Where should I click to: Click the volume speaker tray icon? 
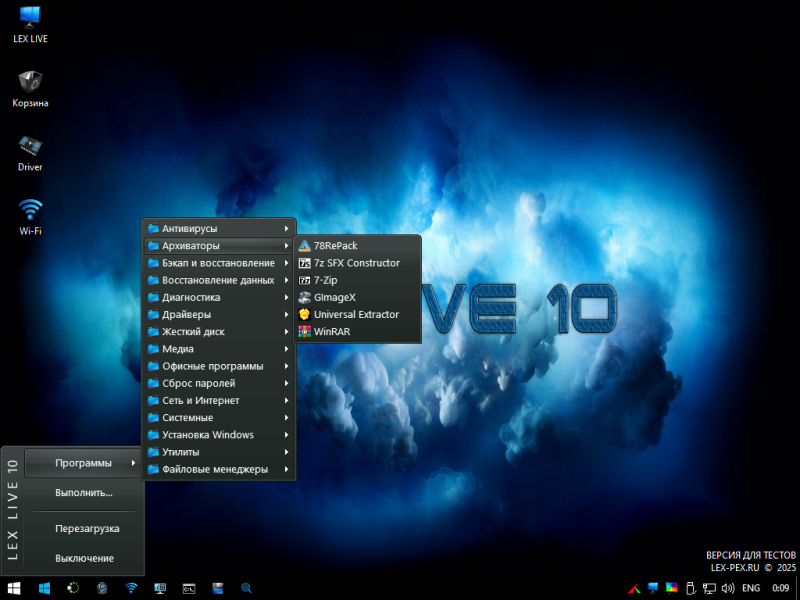tap(729, 588)
